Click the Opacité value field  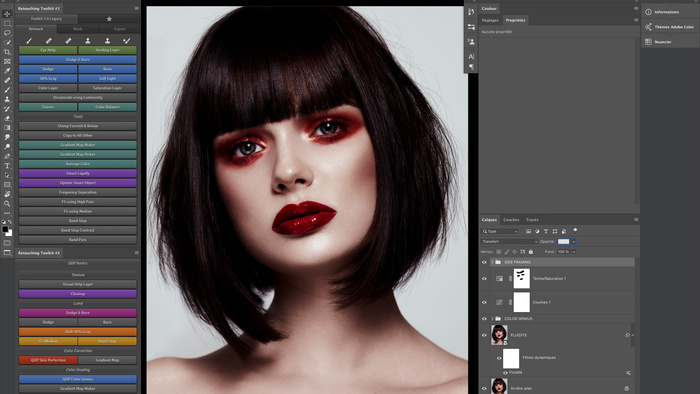click(563, 241)
